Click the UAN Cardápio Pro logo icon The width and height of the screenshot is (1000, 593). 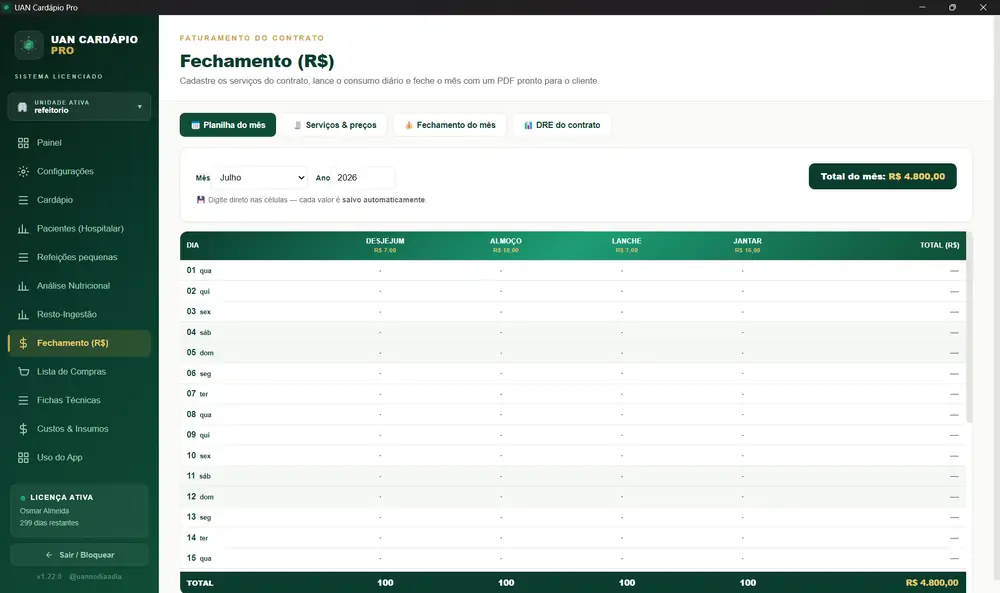(29, 45)
